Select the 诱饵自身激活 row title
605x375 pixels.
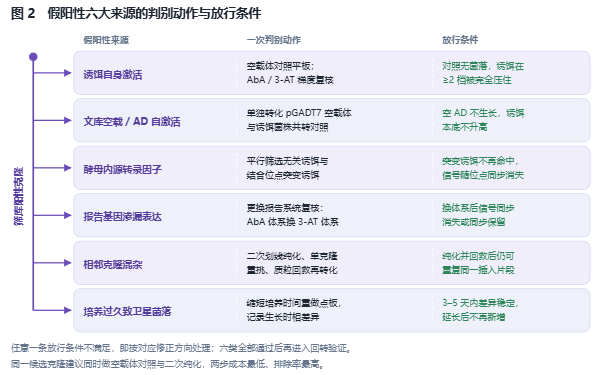pyautogui.click(x=113, y=74)
